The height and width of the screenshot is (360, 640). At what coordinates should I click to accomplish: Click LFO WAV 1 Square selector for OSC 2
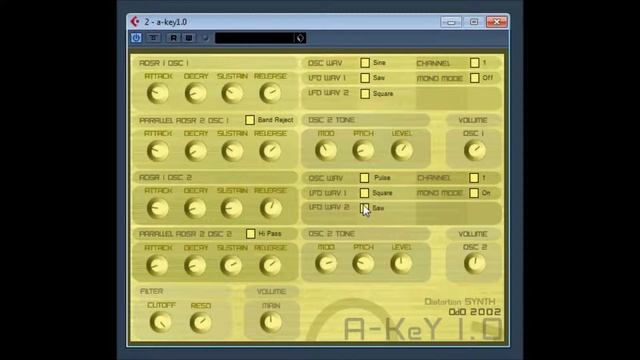[x=364, y=193]
